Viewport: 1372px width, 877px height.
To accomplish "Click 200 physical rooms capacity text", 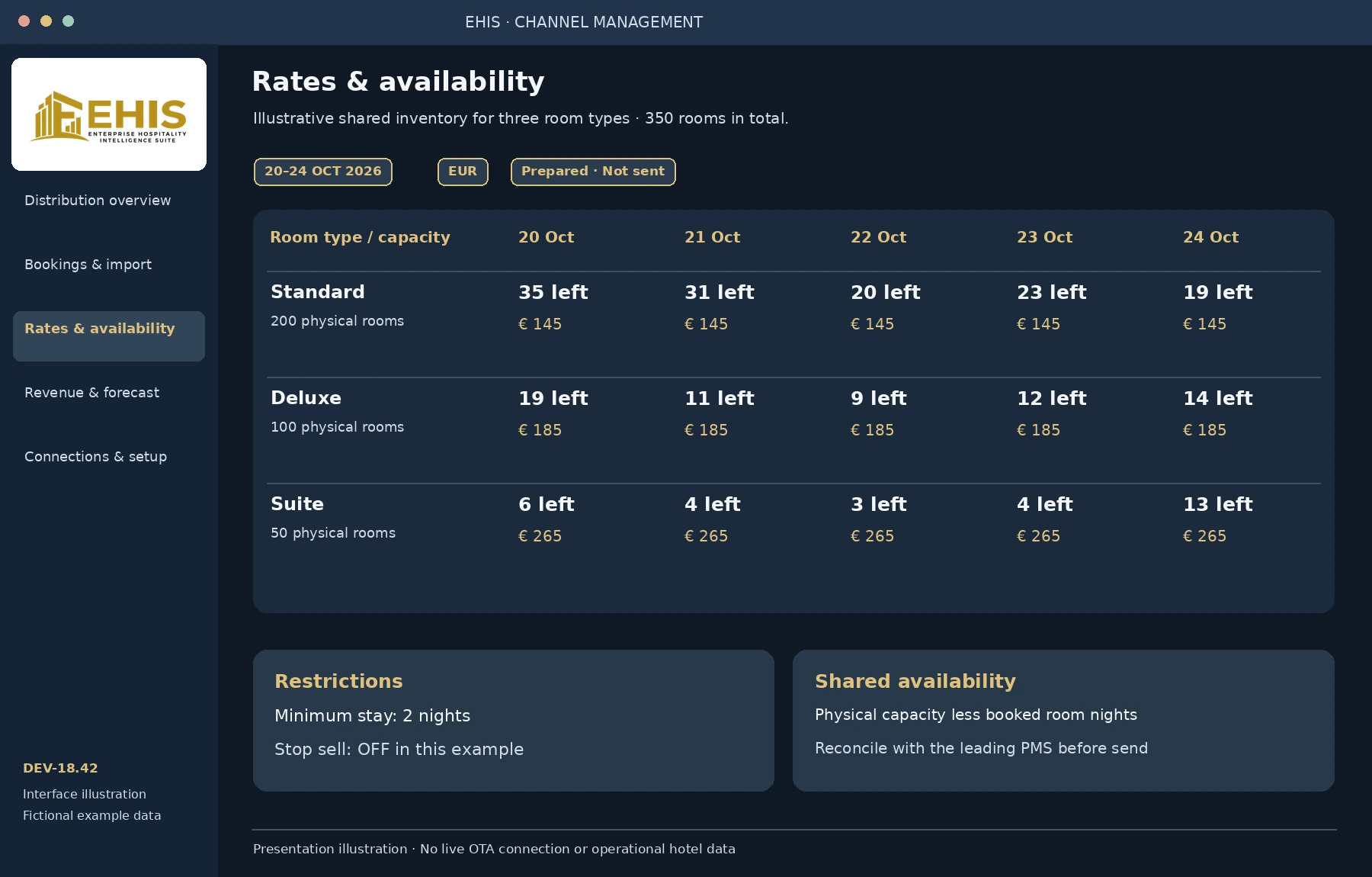I will click(x=338, y=321).
